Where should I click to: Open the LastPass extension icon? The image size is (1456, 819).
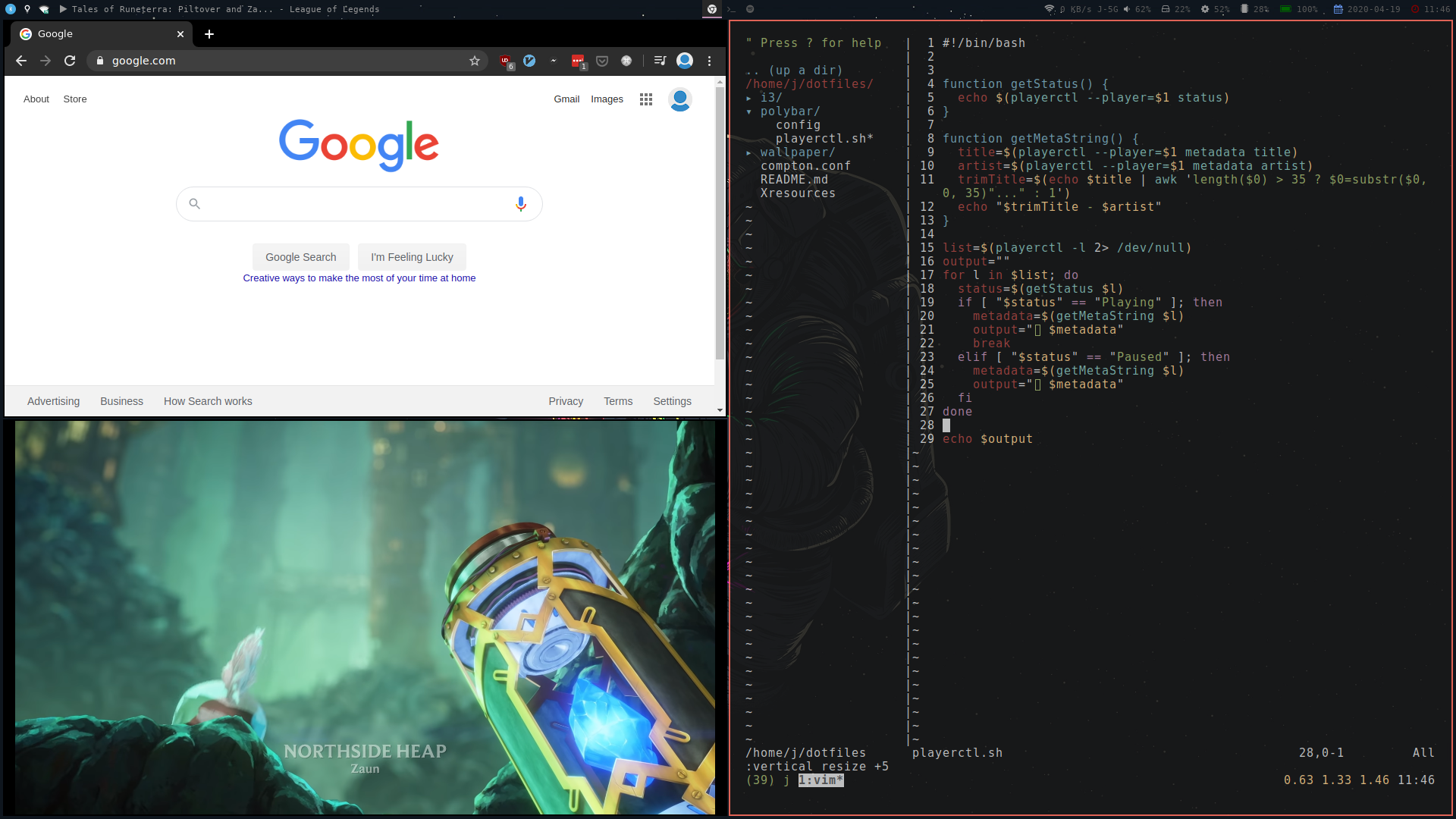(578, 61)
